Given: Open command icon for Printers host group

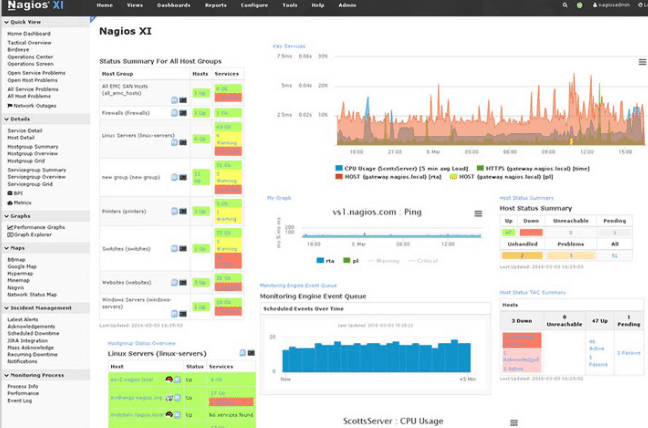Looking at the screenshot, I should (183, 211).
